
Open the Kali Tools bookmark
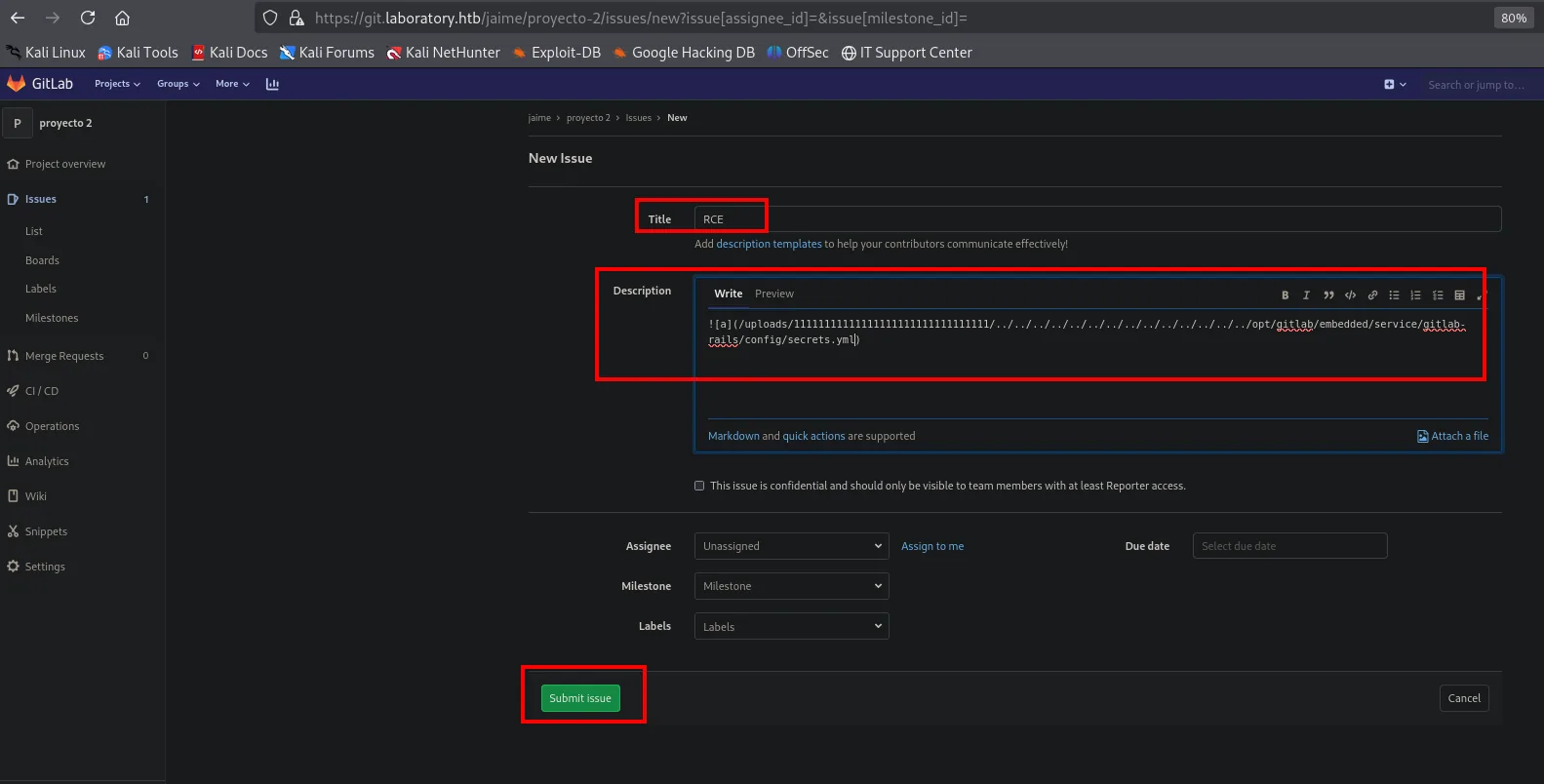point(138,53)
